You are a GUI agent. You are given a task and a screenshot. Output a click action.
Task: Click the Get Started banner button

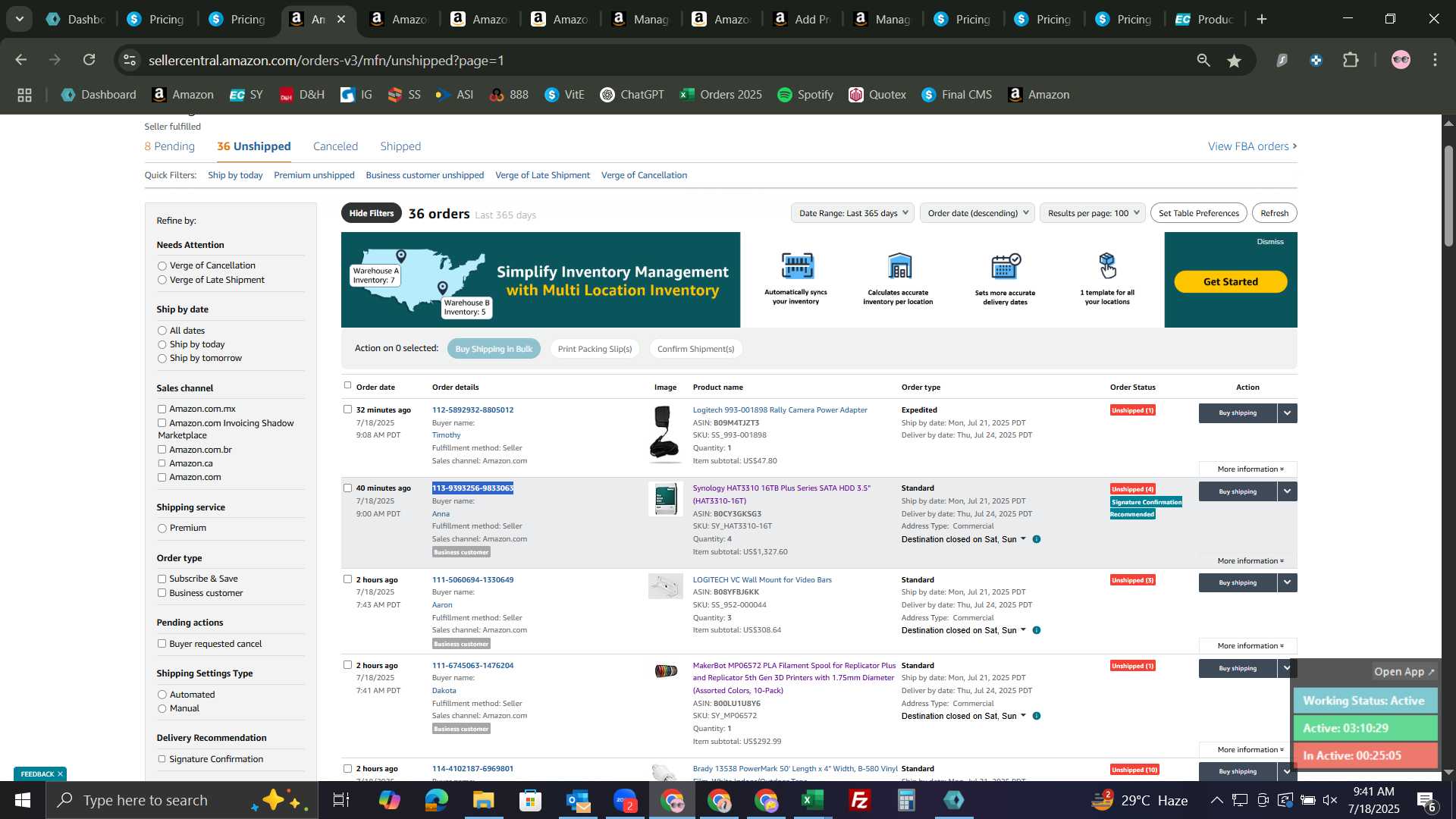pyautogui.click(x=1230, y=282)
